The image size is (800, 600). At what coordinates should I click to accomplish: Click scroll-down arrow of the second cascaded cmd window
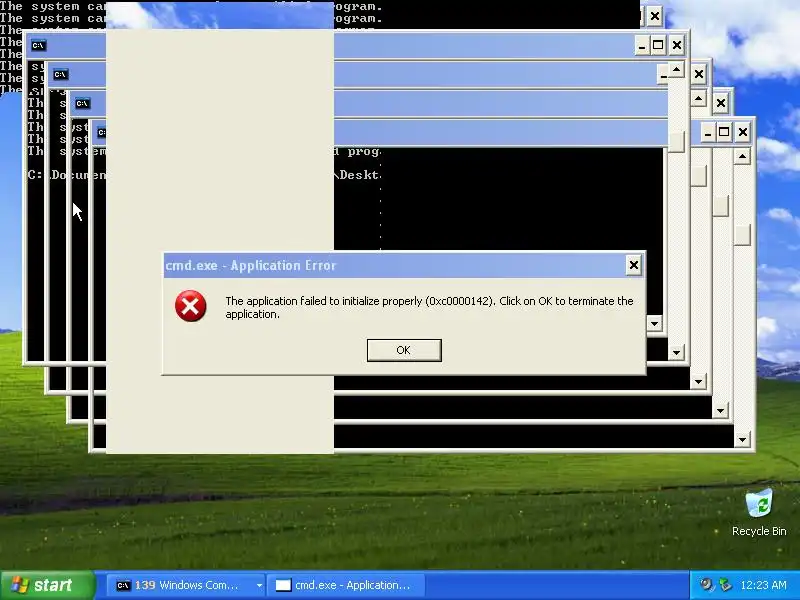[x=698, y=381]
